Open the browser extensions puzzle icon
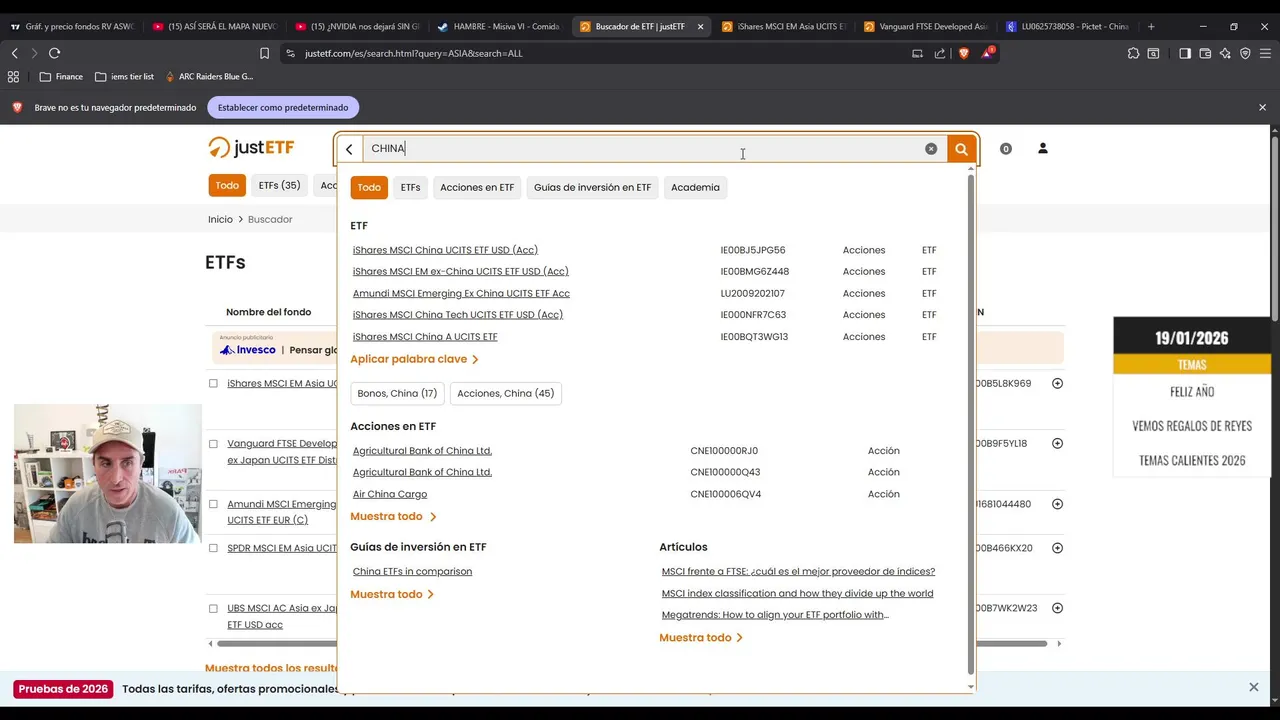The width and height of the screenshot is (1280, 720). (x=1133, y=53)
